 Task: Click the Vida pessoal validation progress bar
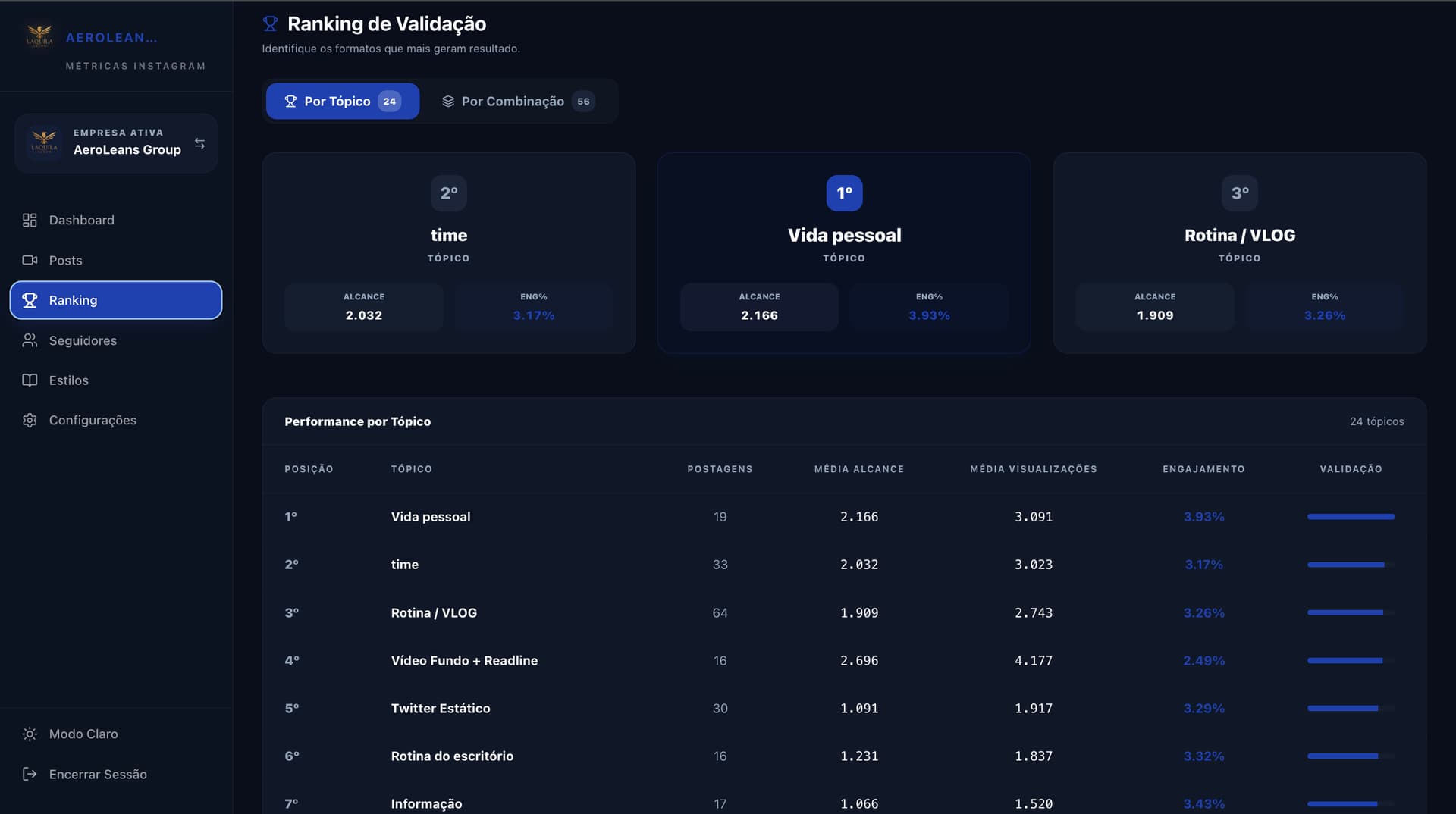(x=1350, y=517)
